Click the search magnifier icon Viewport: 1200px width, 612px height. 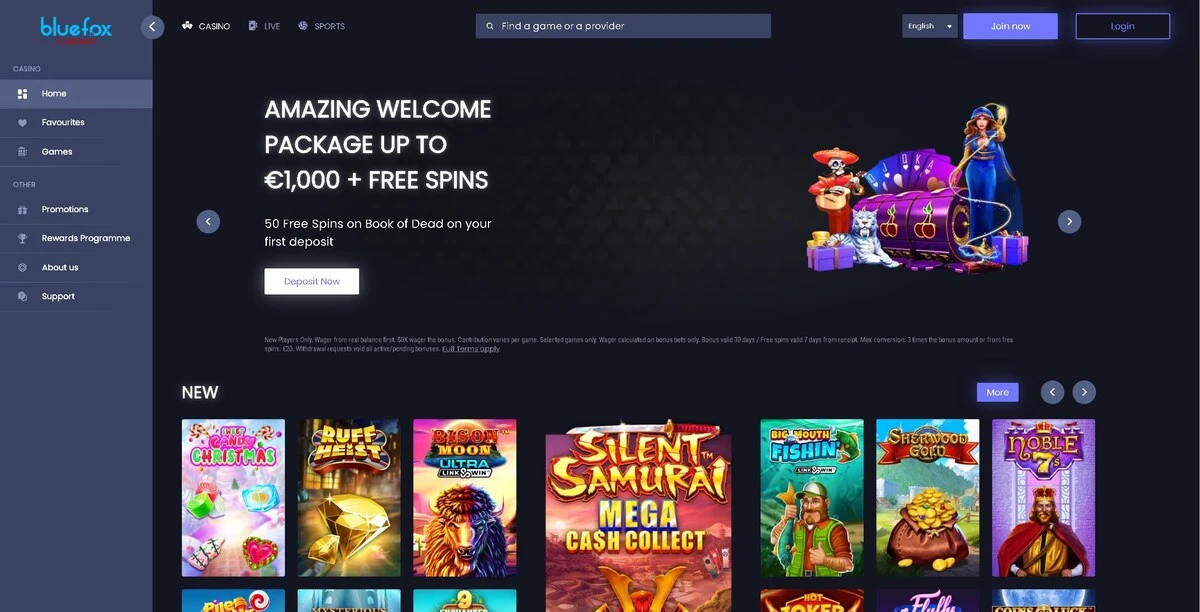490,26
